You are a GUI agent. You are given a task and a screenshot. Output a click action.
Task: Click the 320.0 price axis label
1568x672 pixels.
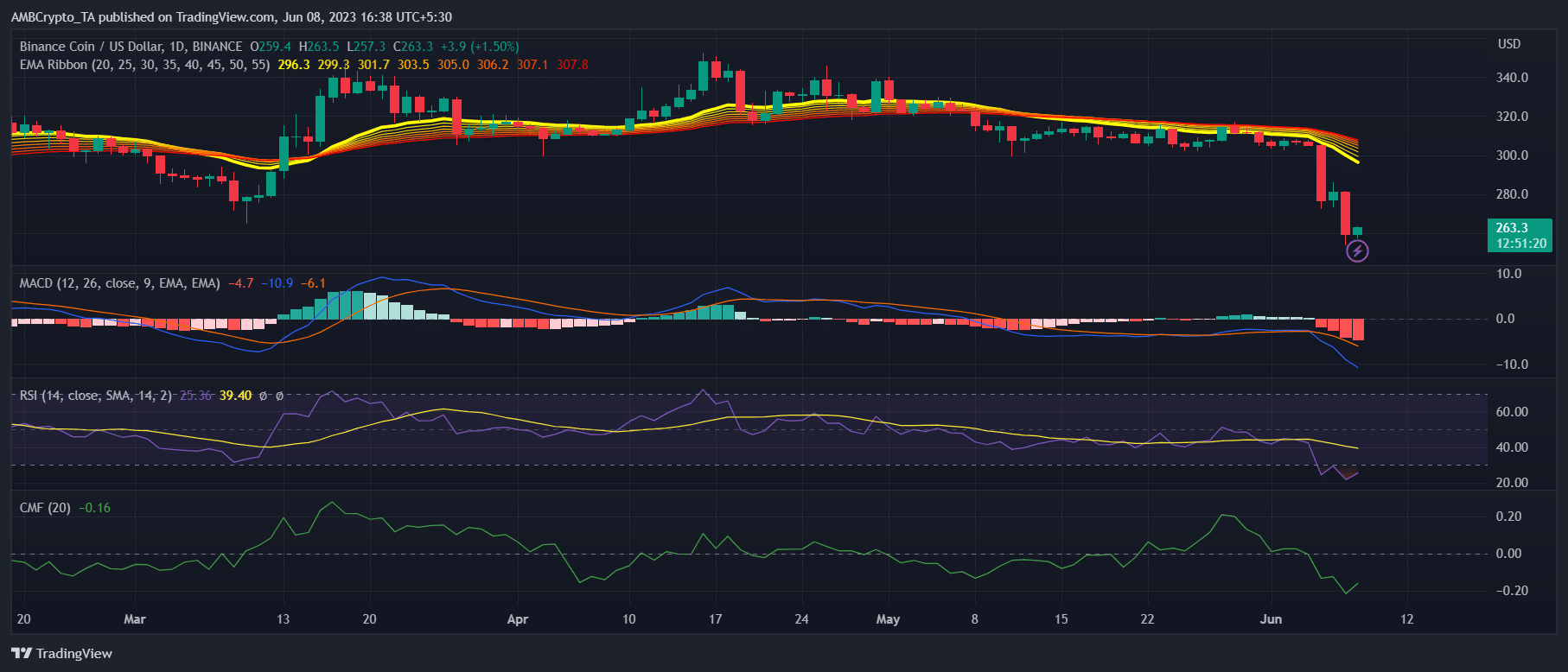(1512, 117)
